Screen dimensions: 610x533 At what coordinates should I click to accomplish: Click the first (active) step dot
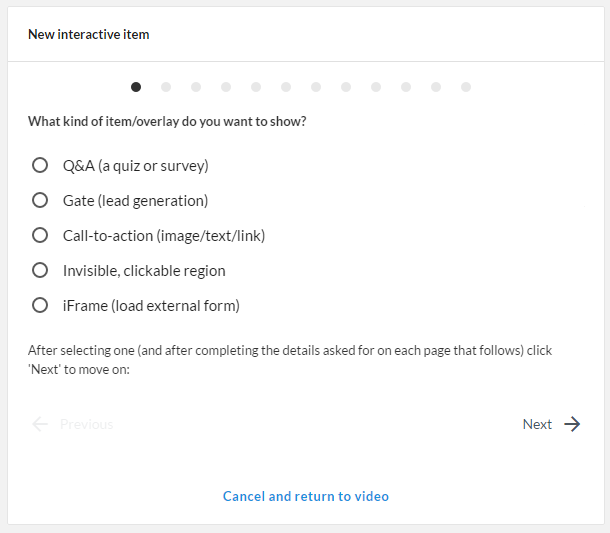coord(136,87)
